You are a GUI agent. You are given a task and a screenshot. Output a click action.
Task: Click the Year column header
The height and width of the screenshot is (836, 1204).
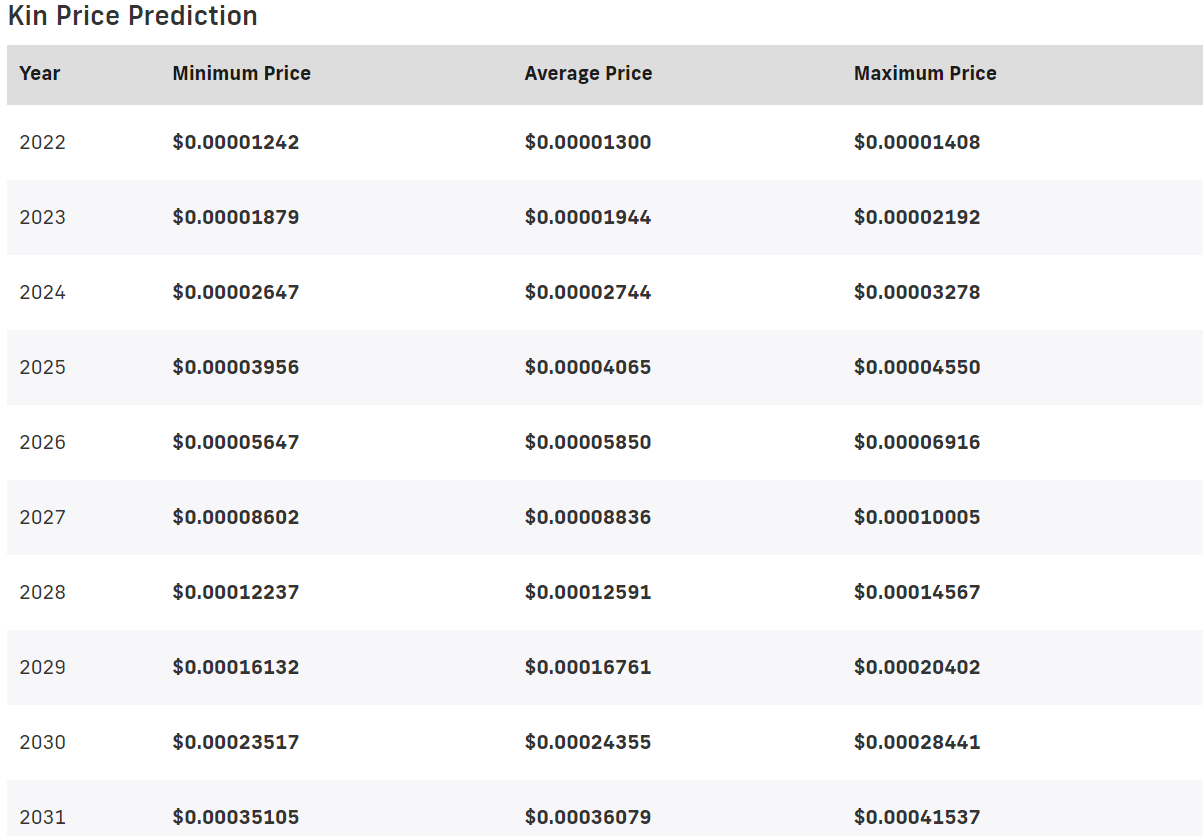click(40, 74)
